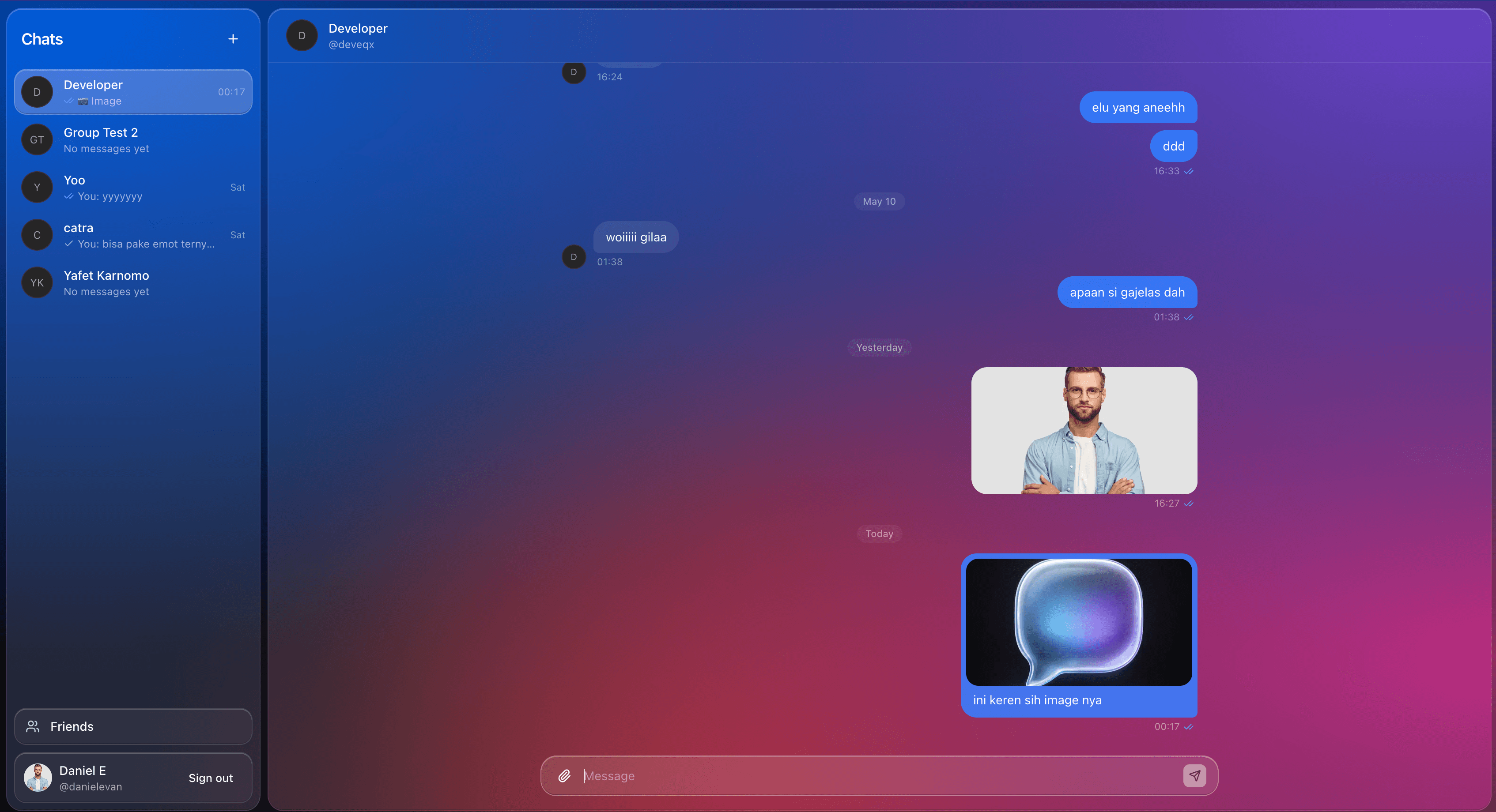Click the camera icon in the Developer preview
The width and height of the screenshot is (1496, 812).
tap(83, 101)
